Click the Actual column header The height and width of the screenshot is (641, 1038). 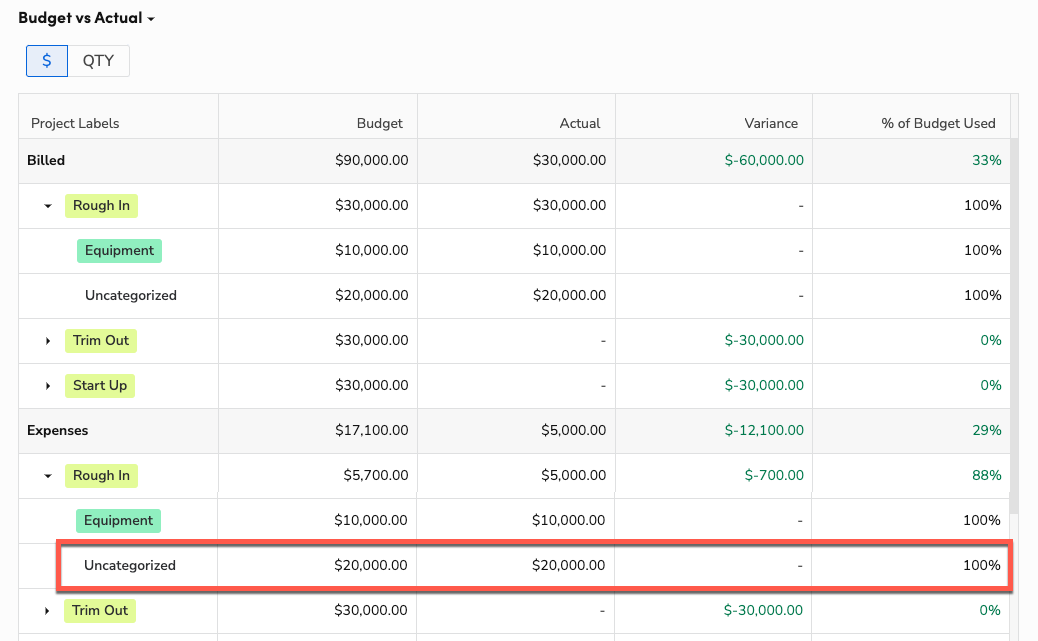coord(580,123)
